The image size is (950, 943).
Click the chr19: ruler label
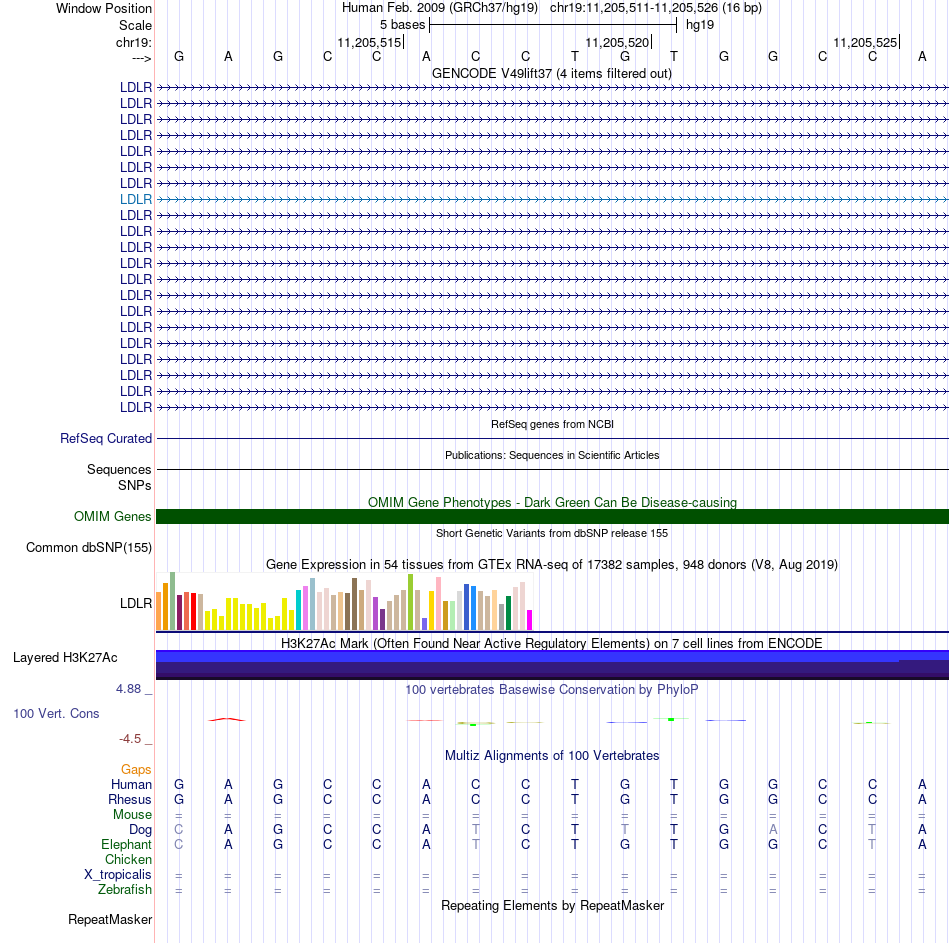(x=134, y=42)
